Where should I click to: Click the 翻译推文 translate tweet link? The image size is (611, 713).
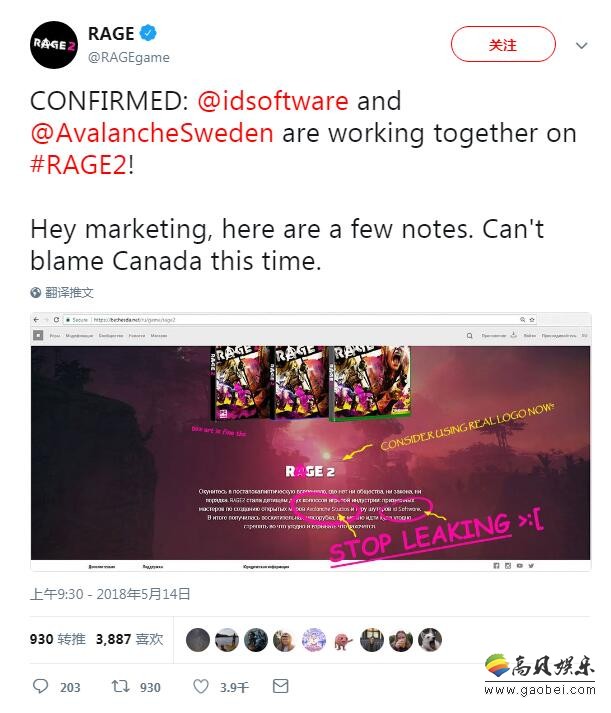[69, 293]
